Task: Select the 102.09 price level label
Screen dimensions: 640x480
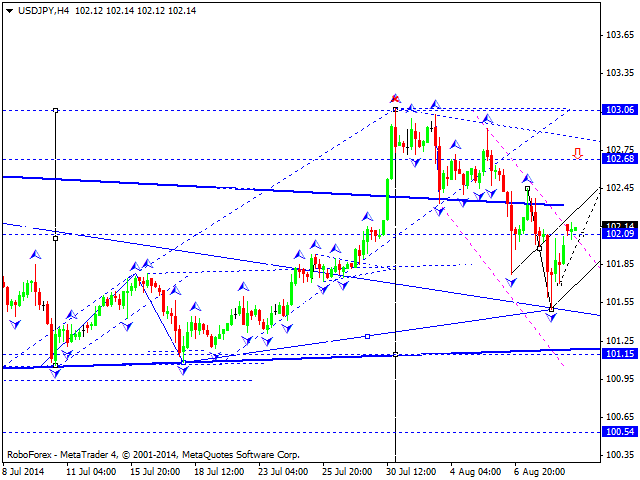Action: tap(620, 233)
